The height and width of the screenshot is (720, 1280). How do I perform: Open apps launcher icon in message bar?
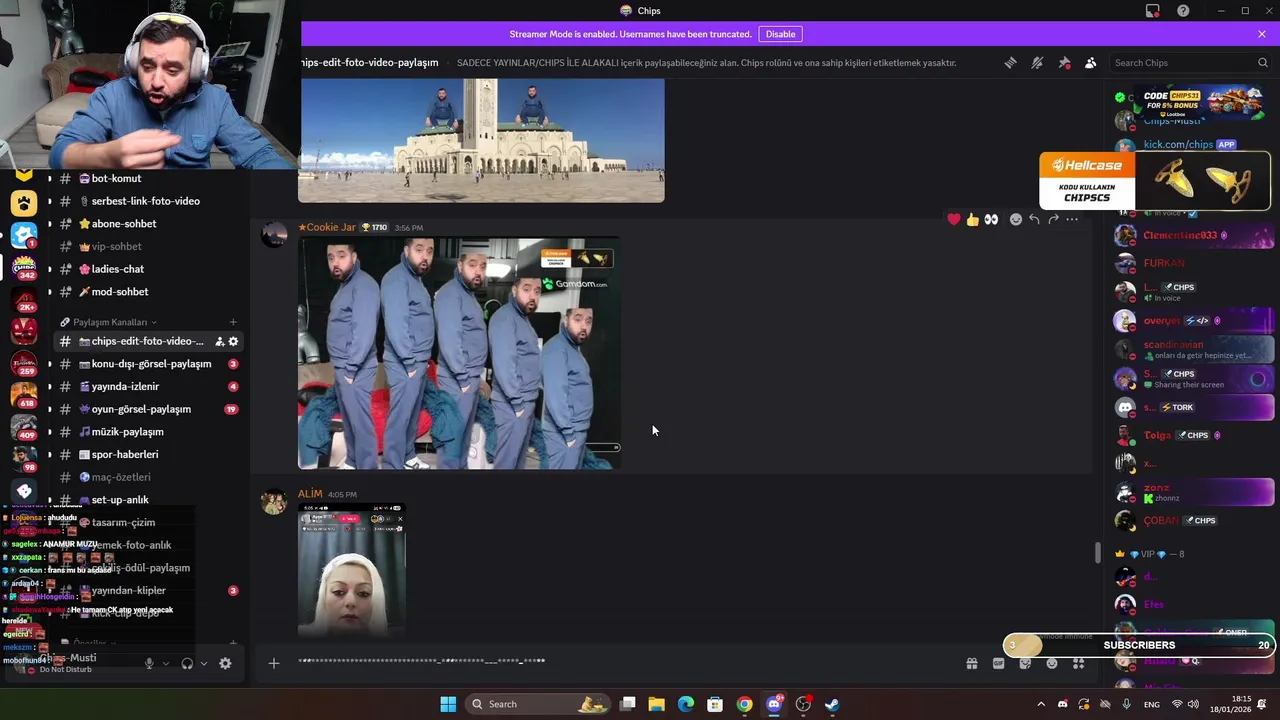pos(1078,663)
